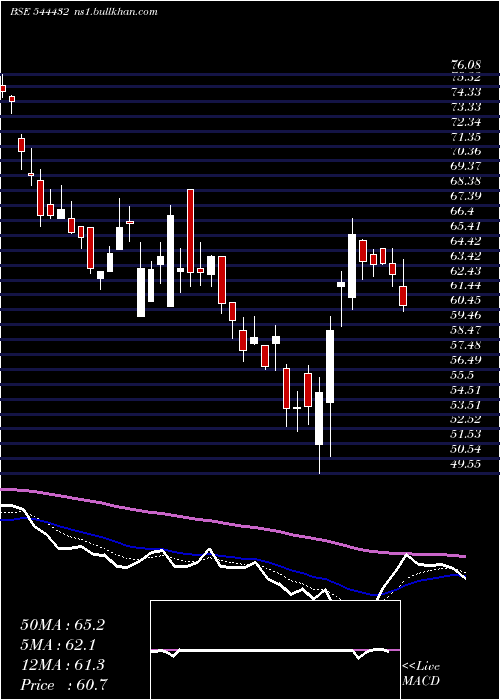Click the 65.41 price level label
Image resolution: width=500 pixels, height=700 pixels.
click(x=466, y=226)
